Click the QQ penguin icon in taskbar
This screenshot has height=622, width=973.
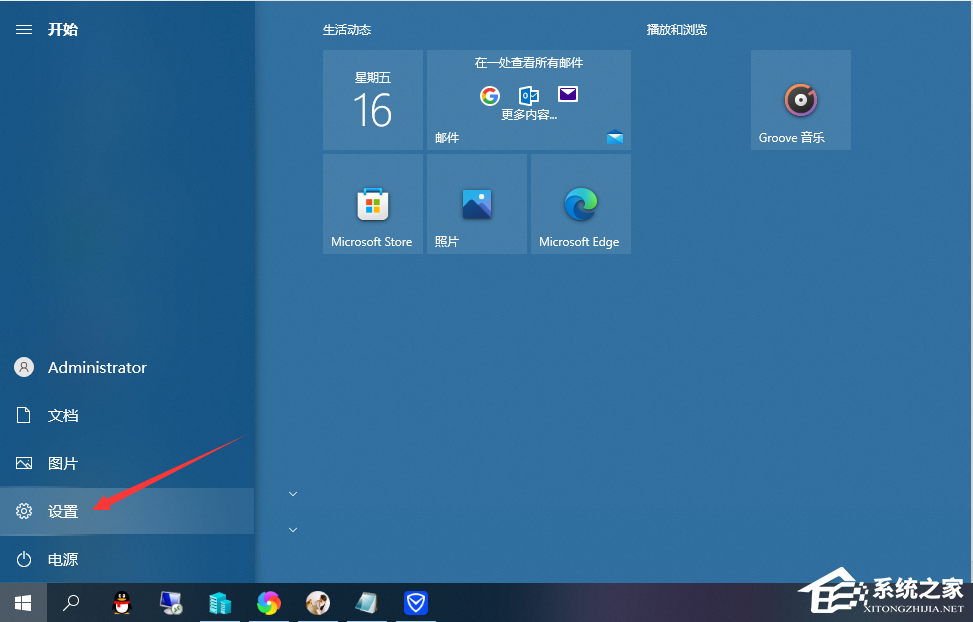tap(121, 603)
